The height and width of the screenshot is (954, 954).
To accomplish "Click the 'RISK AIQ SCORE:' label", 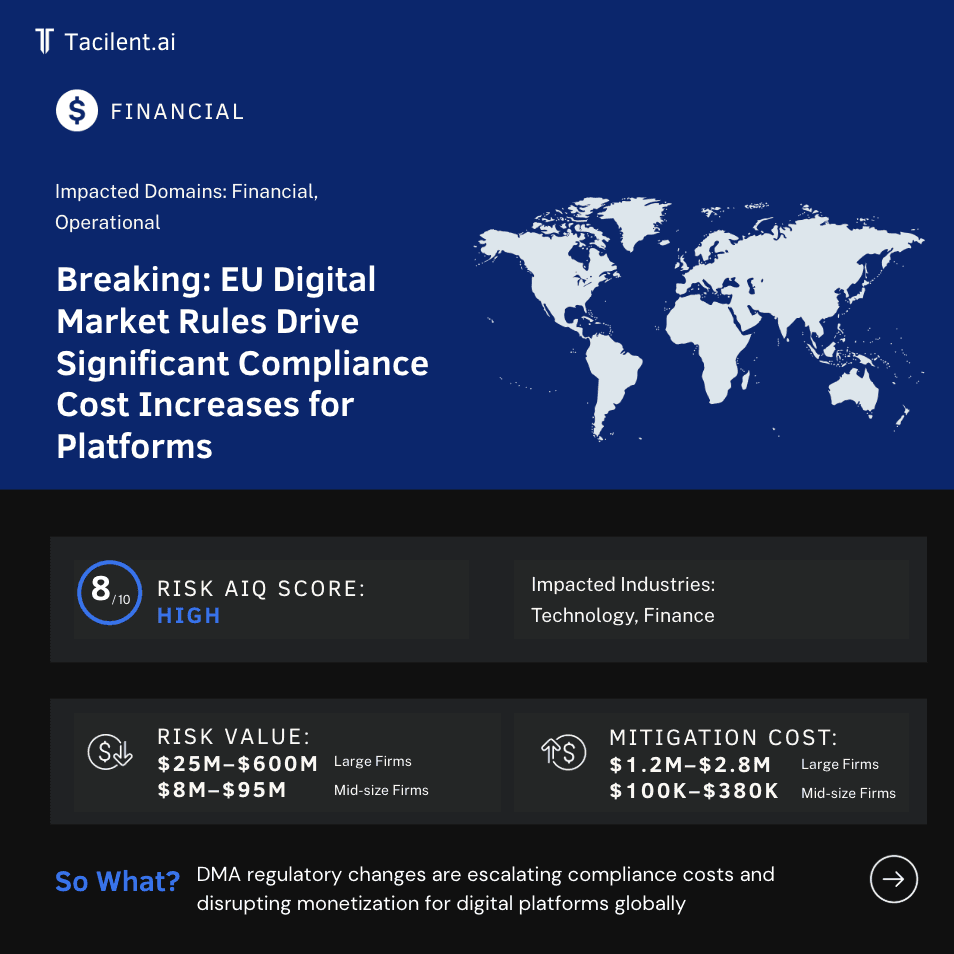I will (x=261, y=588).
